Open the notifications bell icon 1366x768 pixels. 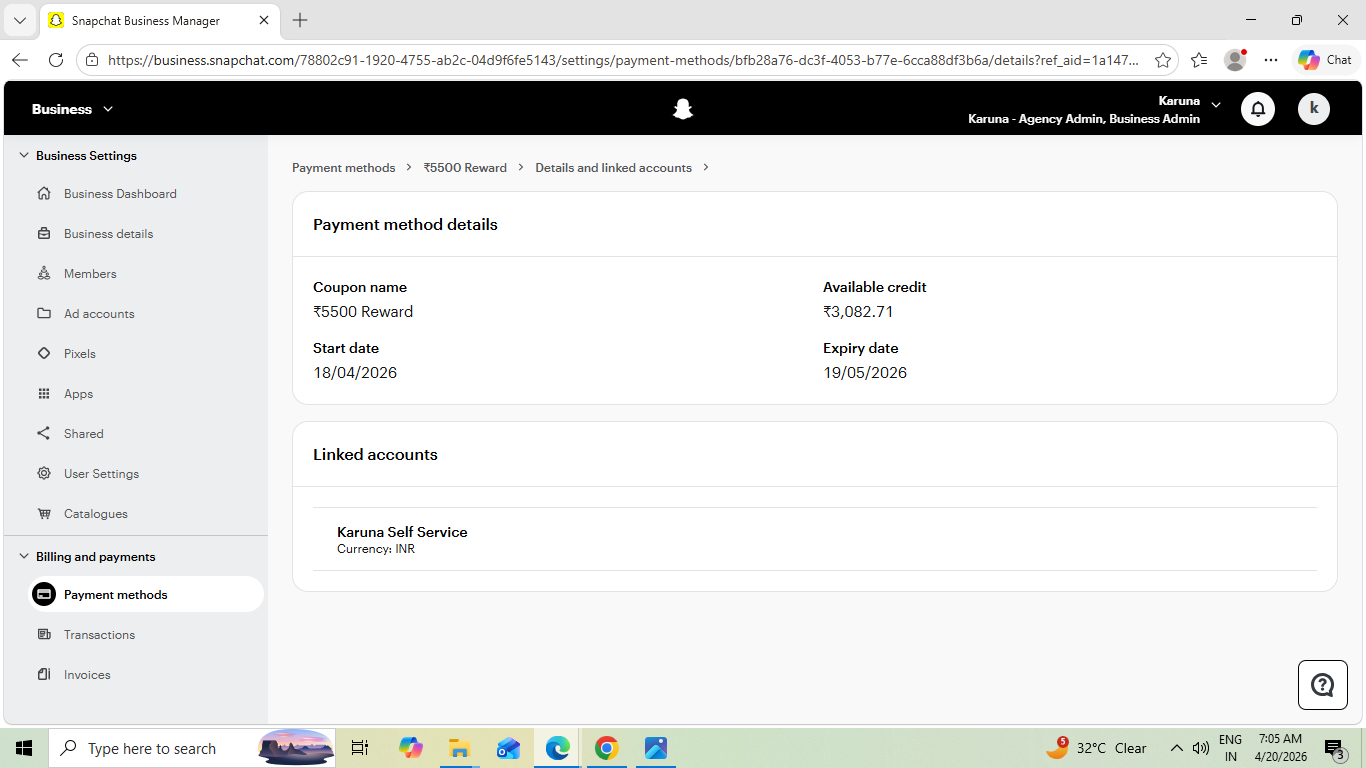pos(1258,109)
